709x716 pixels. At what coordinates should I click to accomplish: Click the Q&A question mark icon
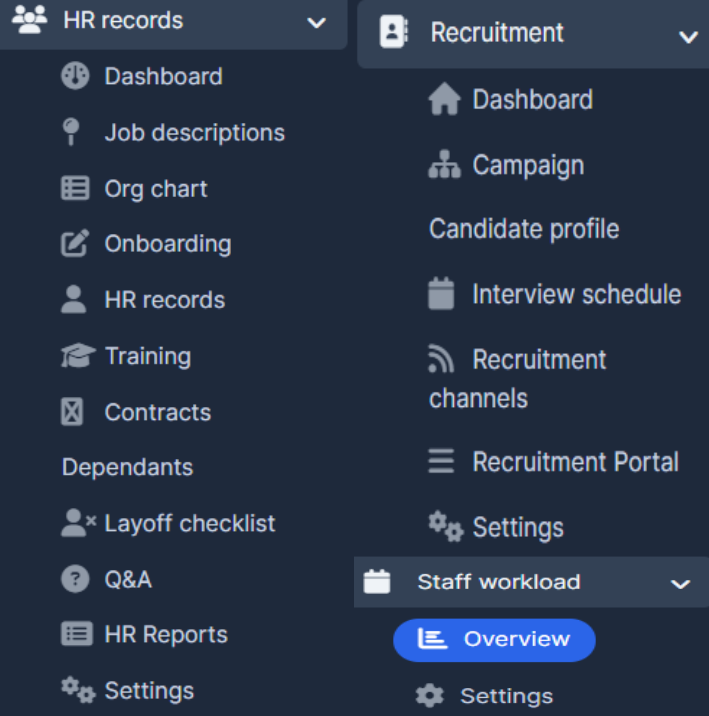(75, 579)
